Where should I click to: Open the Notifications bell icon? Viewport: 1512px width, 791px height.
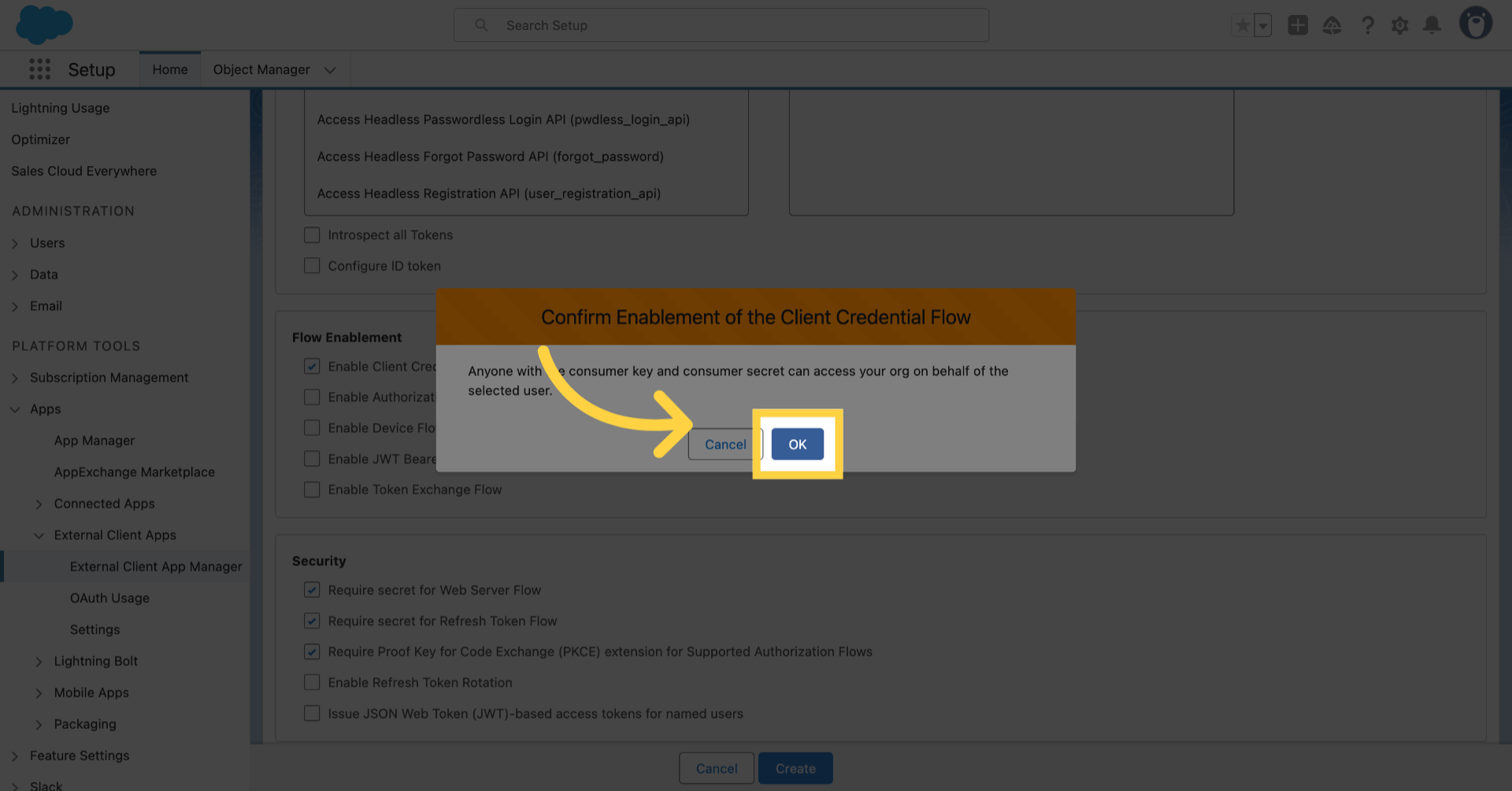click(1432, 25)
